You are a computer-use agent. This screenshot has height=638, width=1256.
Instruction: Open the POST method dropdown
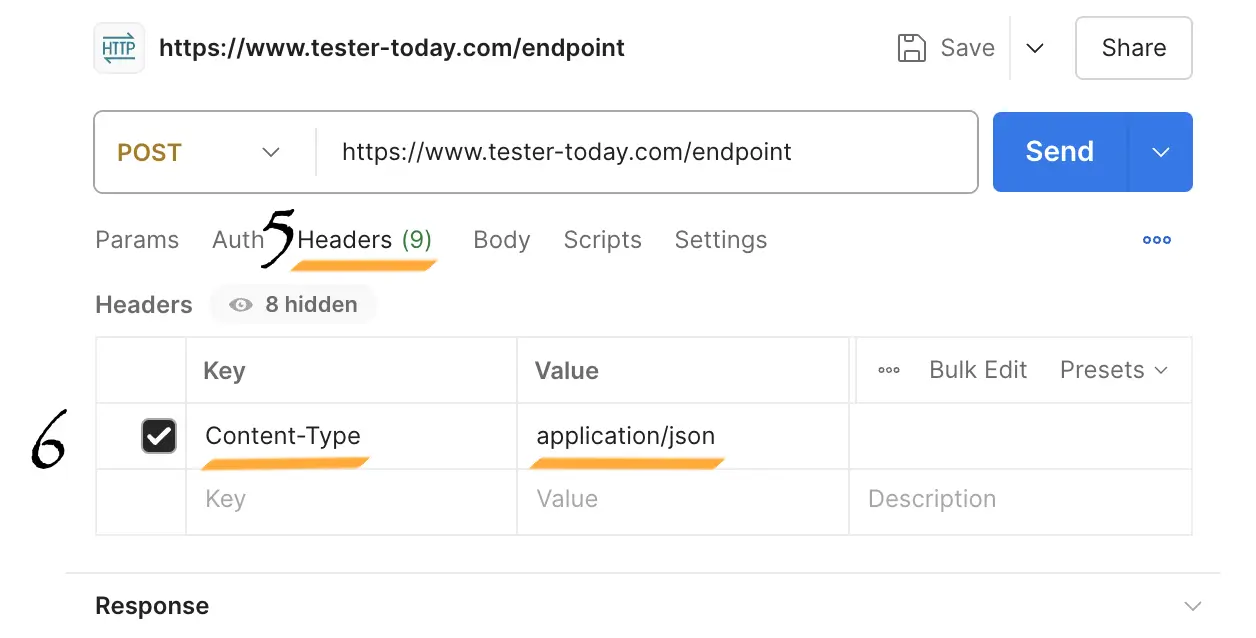[269, 152]
